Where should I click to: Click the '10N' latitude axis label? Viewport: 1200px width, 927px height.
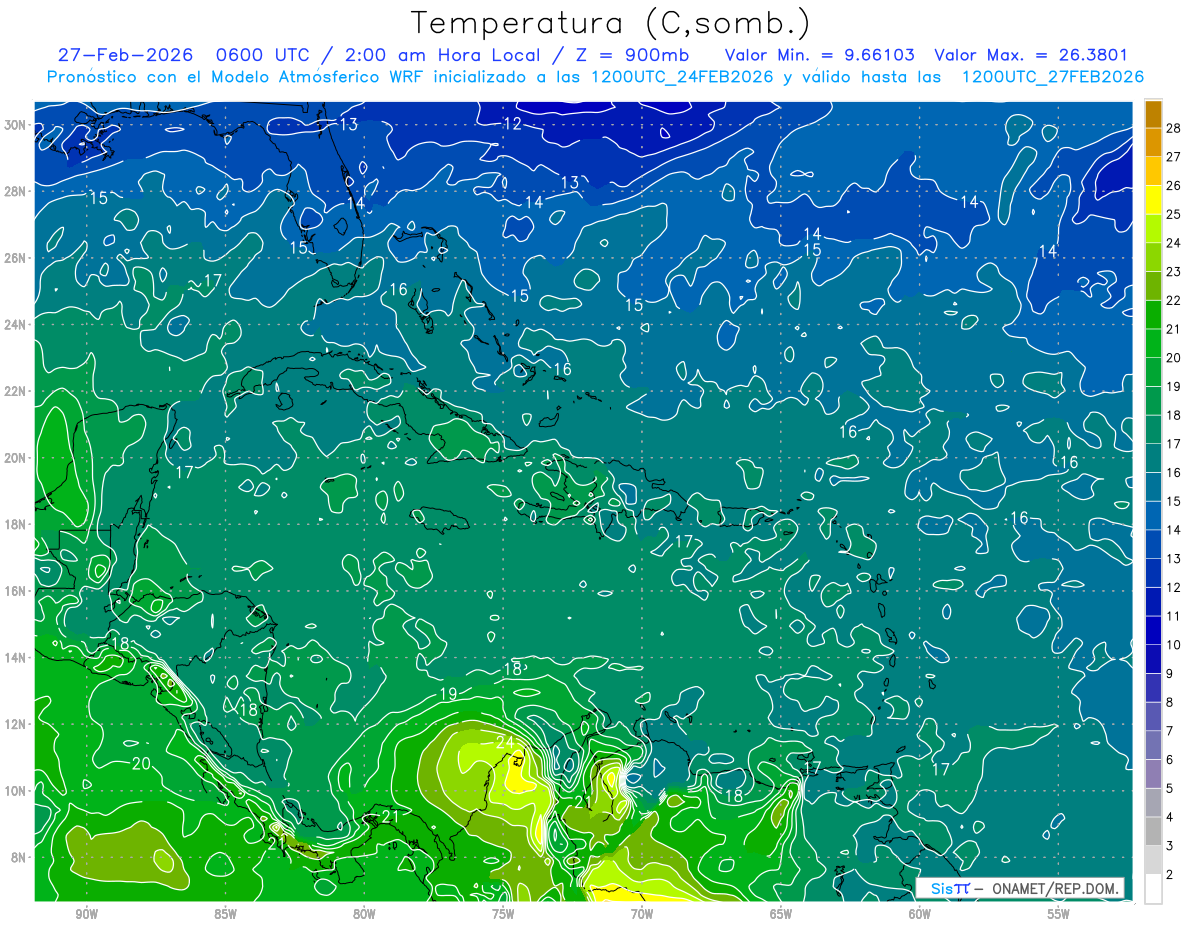[x=15, y=791]
